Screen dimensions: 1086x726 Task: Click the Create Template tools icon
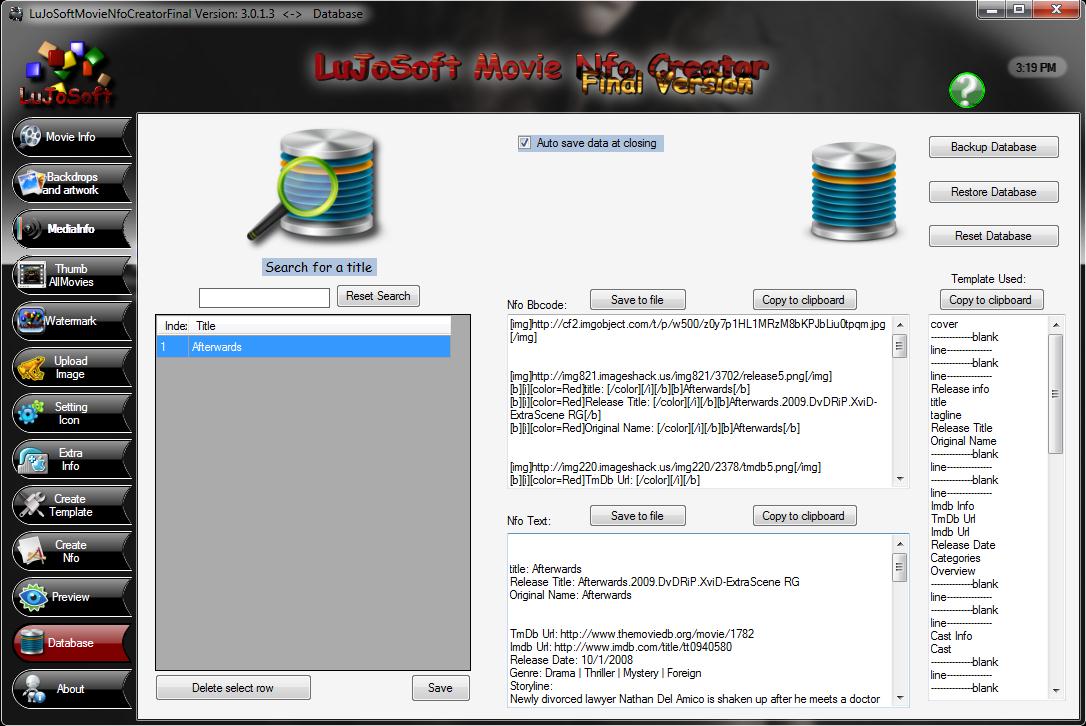click(x=32, y=505)
